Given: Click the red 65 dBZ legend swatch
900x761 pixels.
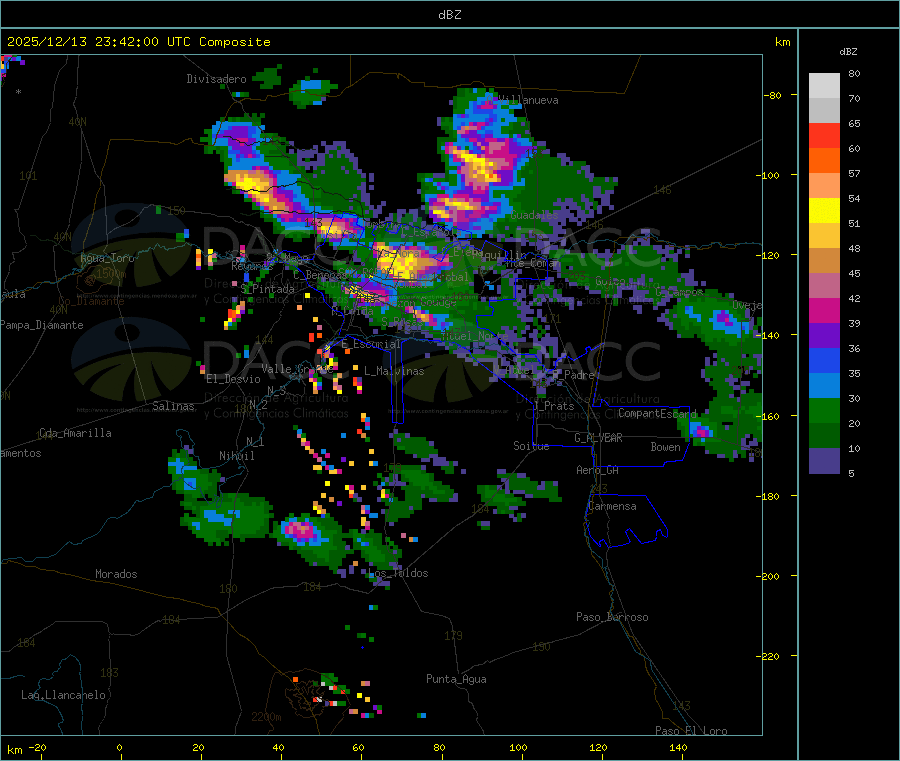Looking at the screenshot, I should (x=824, y=135).
